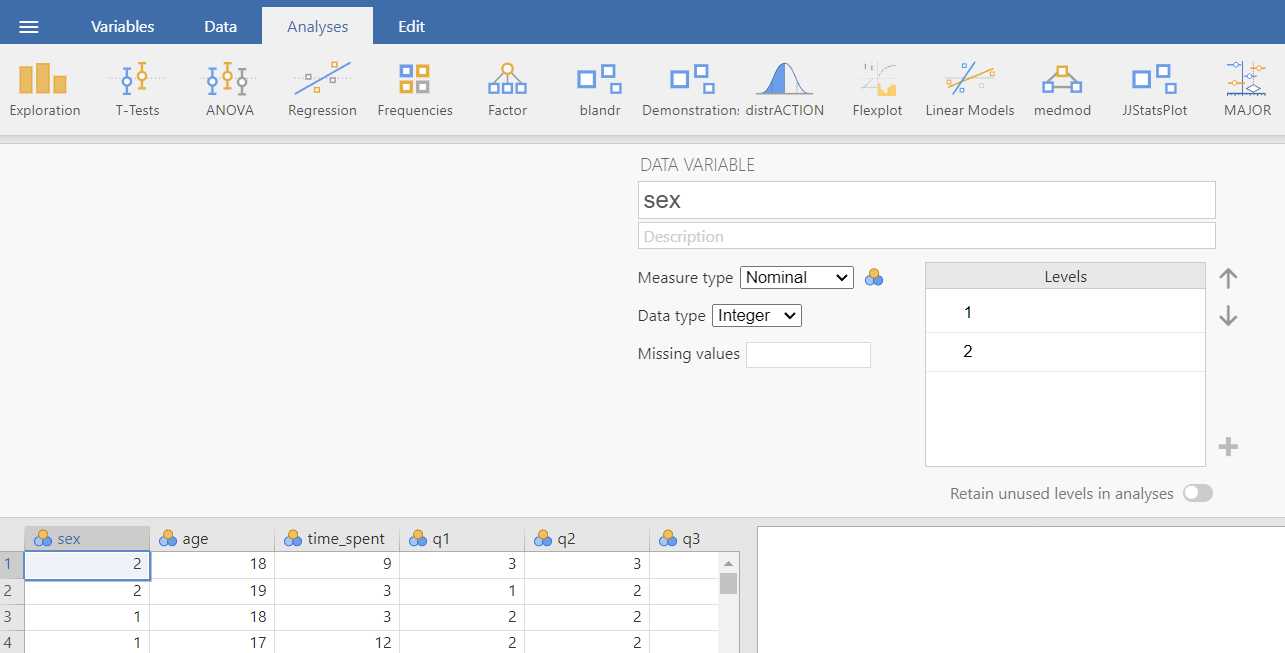1285x653 pixels.
Task: Switch to the Data tab
Action: pyautogui.click(x=220, y=27)
